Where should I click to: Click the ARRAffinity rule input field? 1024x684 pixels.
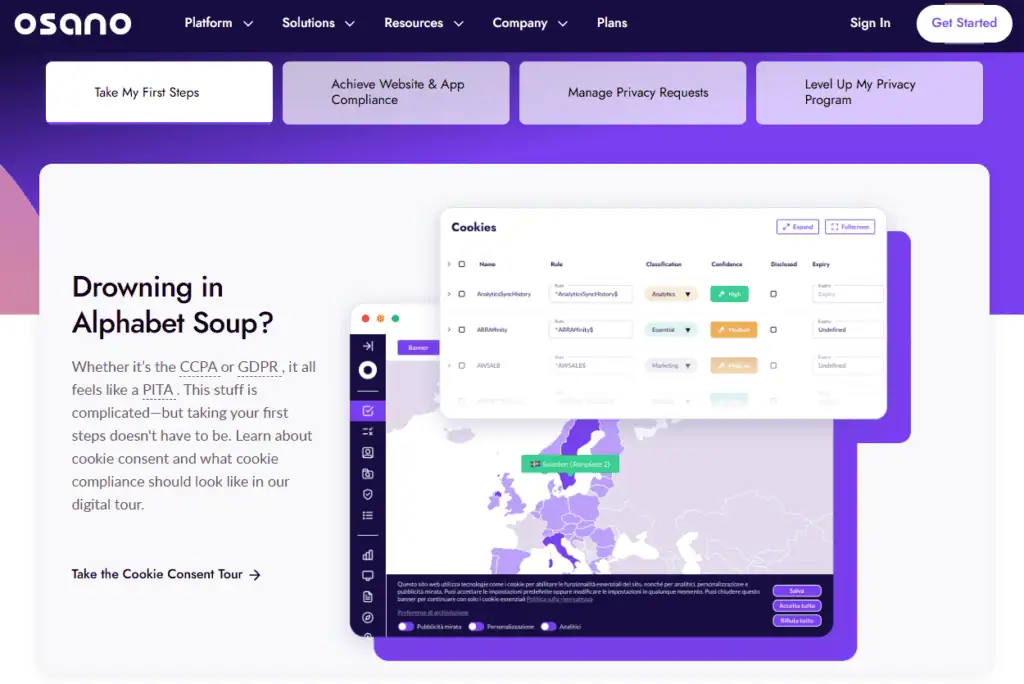pyautogui.click(x=591, y=330)
